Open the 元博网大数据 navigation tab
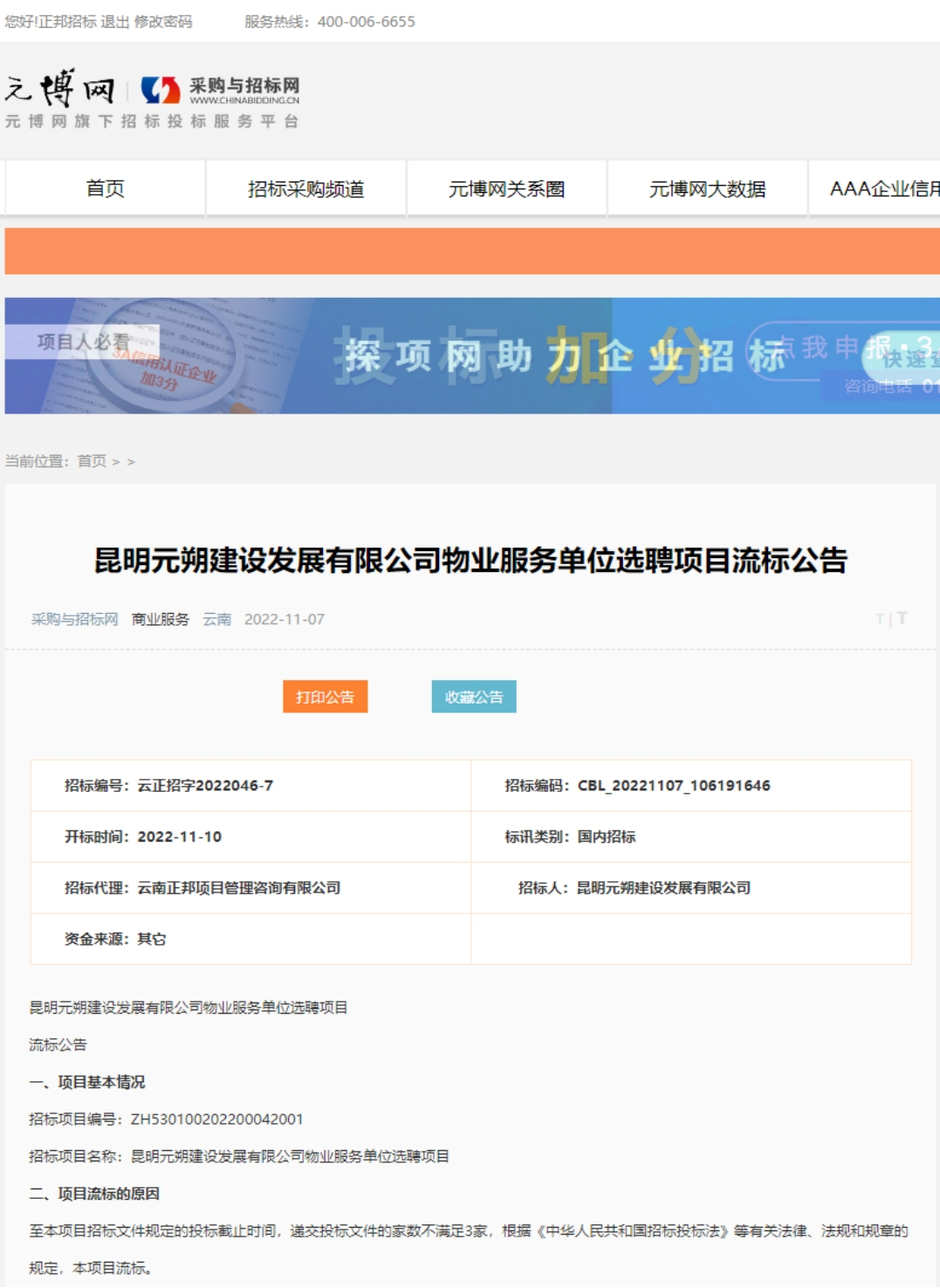940x1288 pixels. [x=707, y=189]
